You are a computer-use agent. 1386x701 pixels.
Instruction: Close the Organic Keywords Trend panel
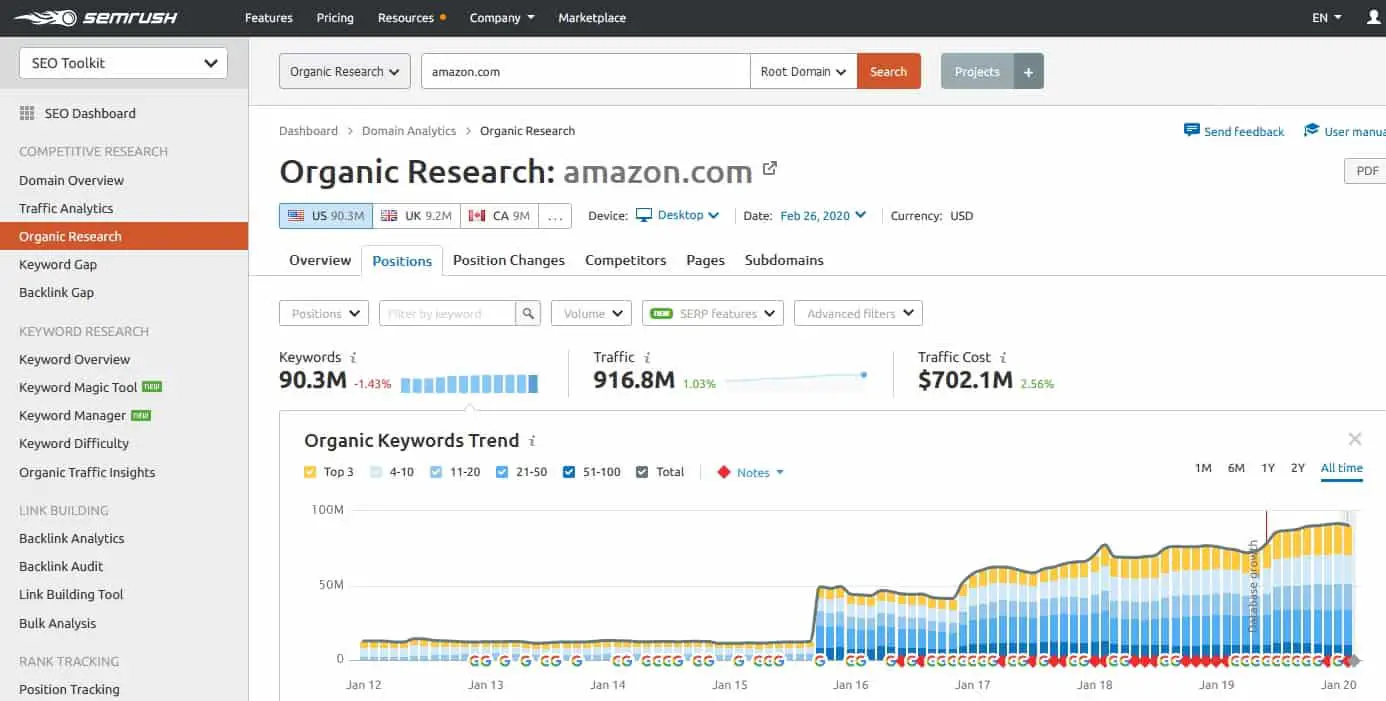(1354, 439)
